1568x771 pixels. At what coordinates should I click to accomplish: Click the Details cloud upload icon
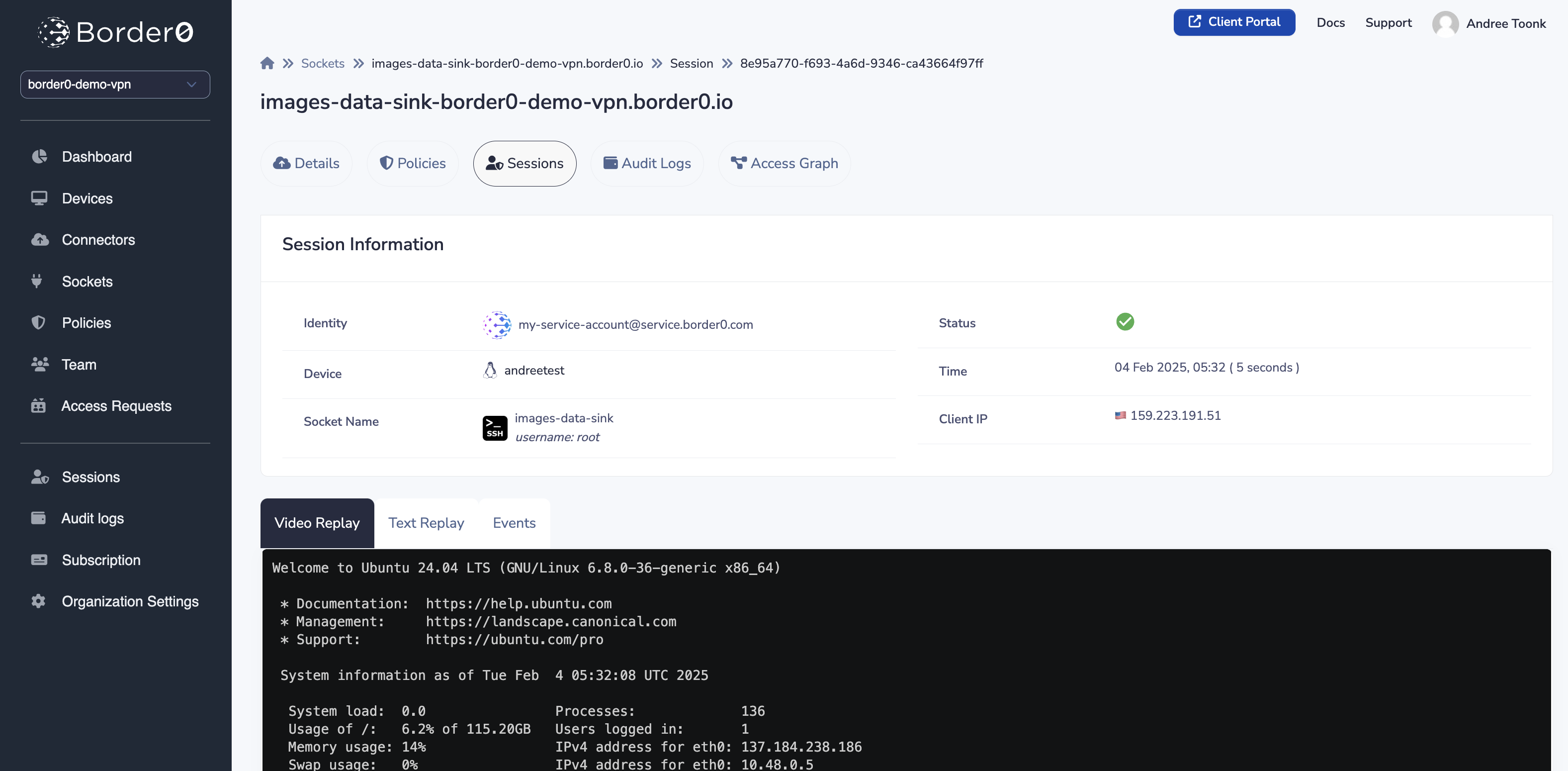click(x=282, y=163)
